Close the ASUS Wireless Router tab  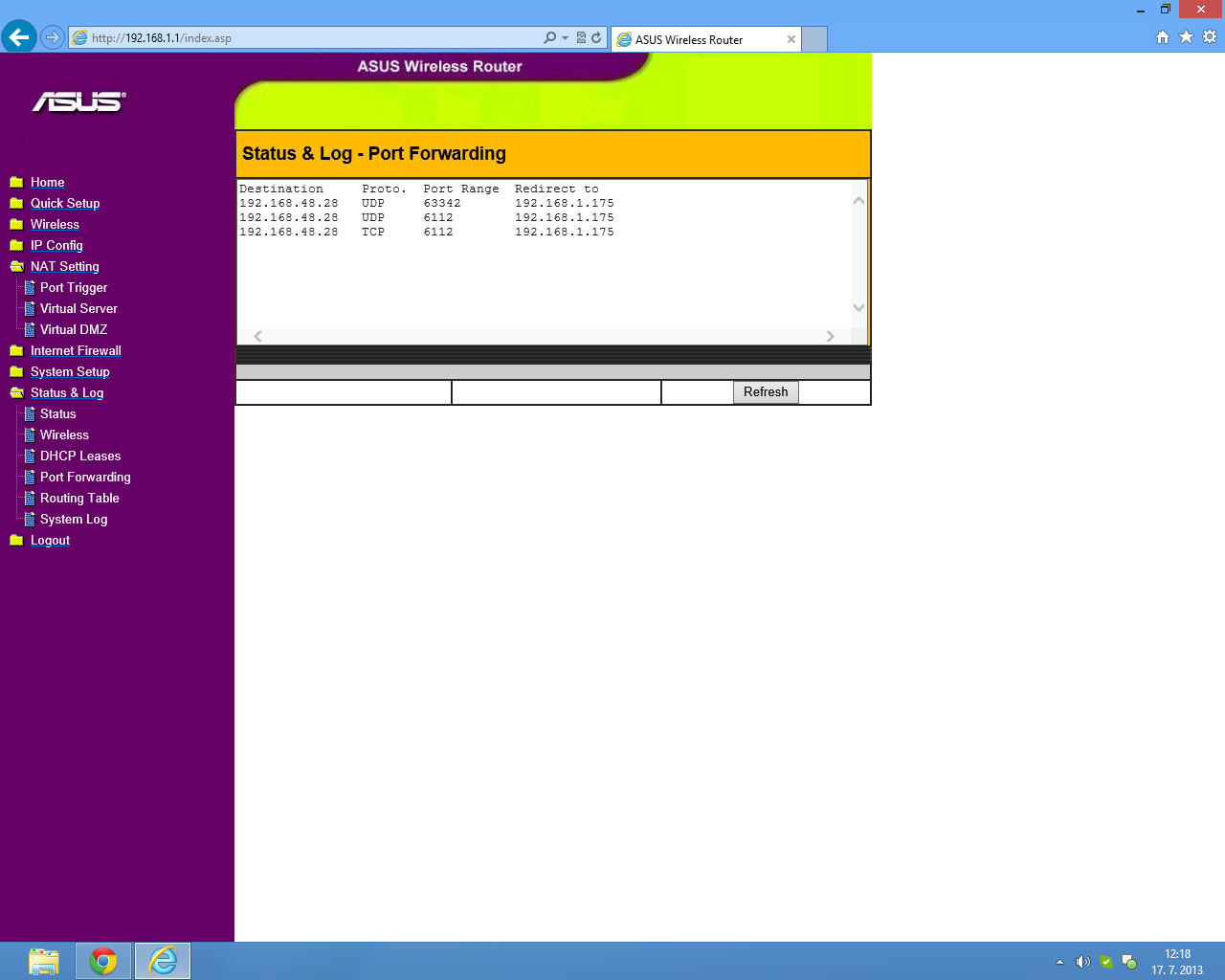click(791, 39)
